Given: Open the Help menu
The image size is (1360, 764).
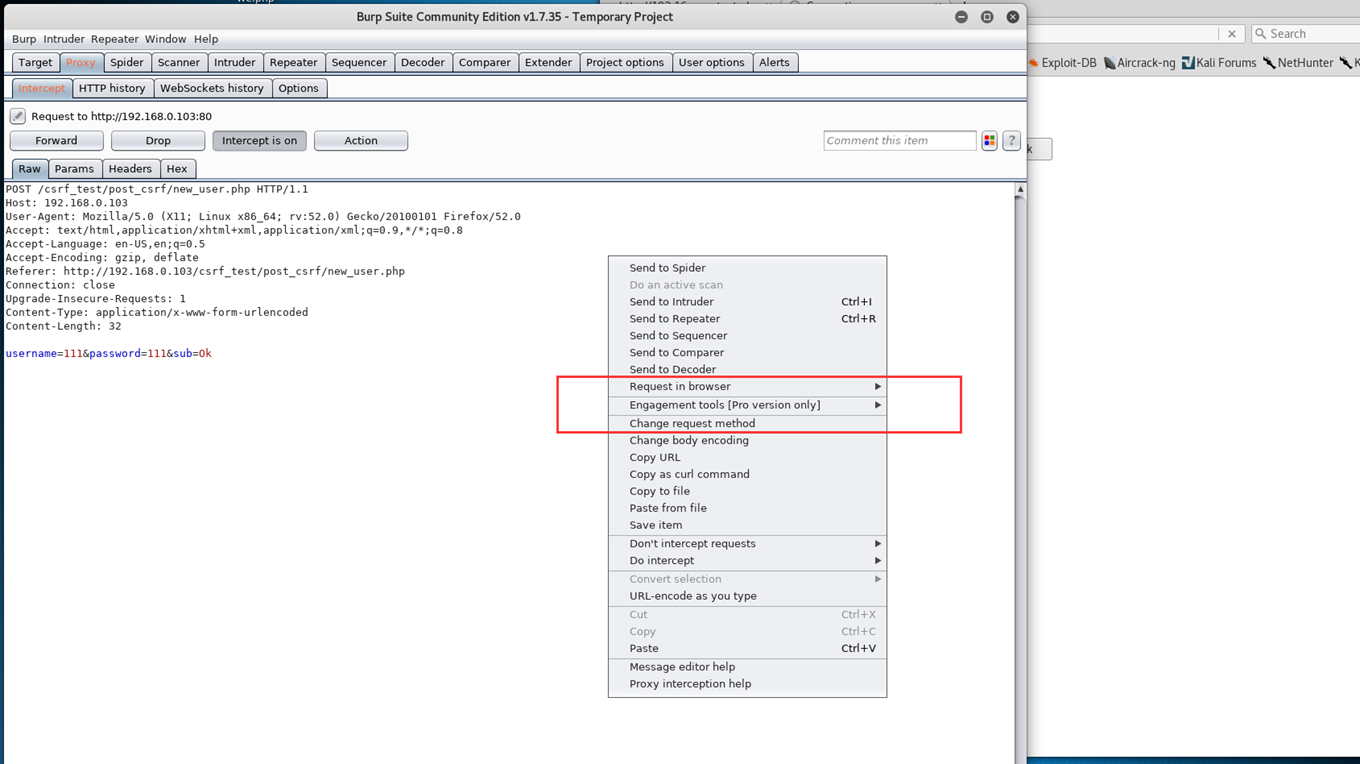Looking at the screenshot, I should click(x=206, y=39).
